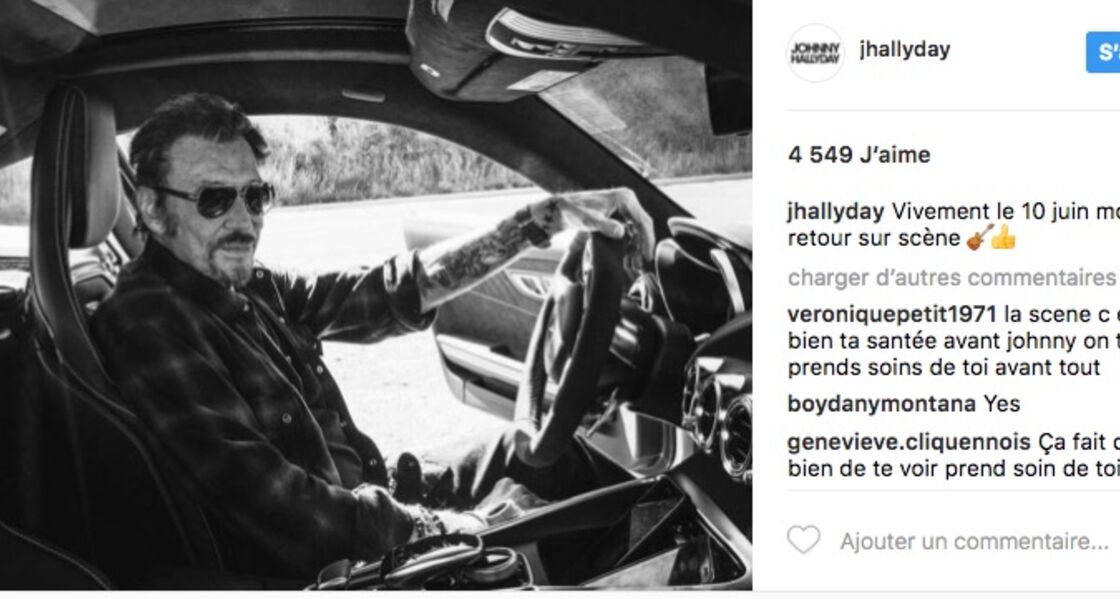Click the caption text 'retour sur scène'
The height and width of the screenshot is (599, 1120).
[874, 238]
